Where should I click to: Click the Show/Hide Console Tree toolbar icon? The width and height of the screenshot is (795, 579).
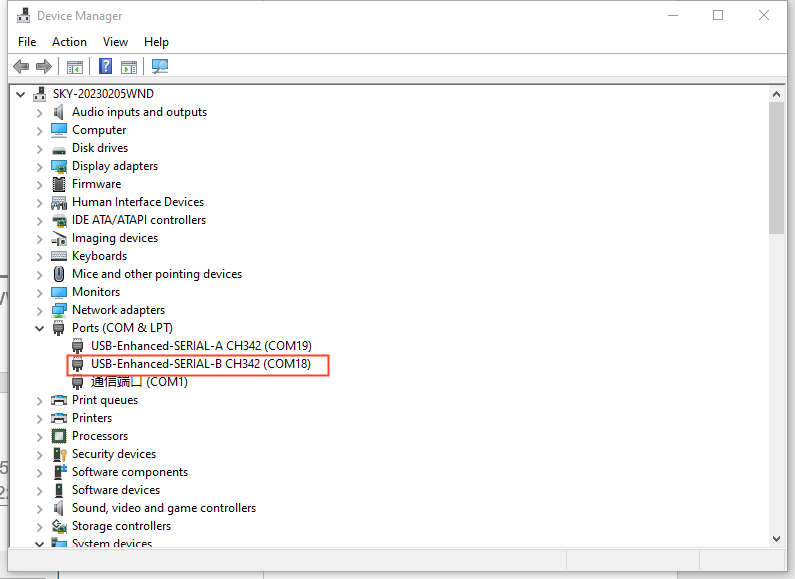click(x=74, y=67)
